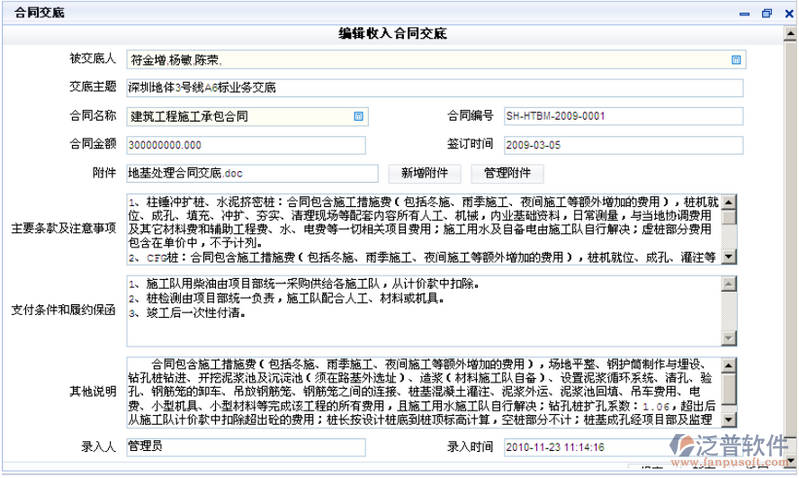Click the 新增附件 button
This screenshot has width=799, height=478.
tap(424, 173)
